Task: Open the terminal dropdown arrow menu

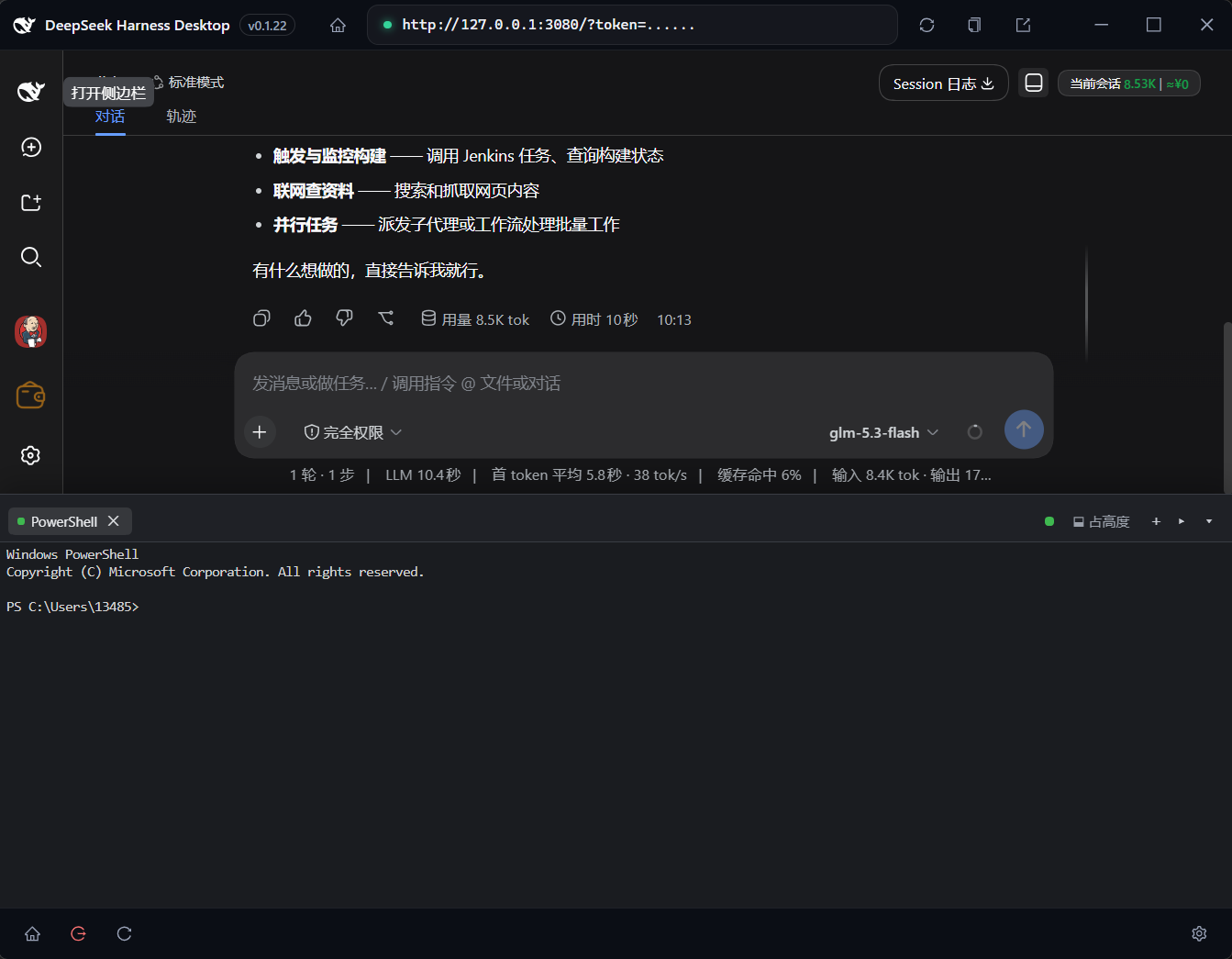Action: (x=1209, y=521)
